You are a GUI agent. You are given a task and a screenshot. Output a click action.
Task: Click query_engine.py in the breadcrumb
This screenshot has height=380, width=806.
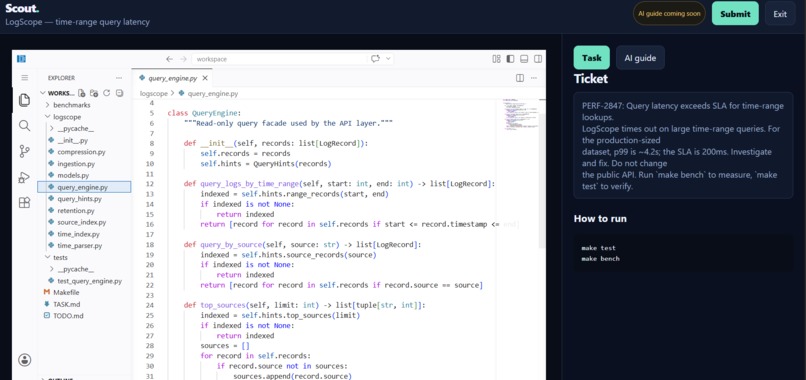coord(213,94)
